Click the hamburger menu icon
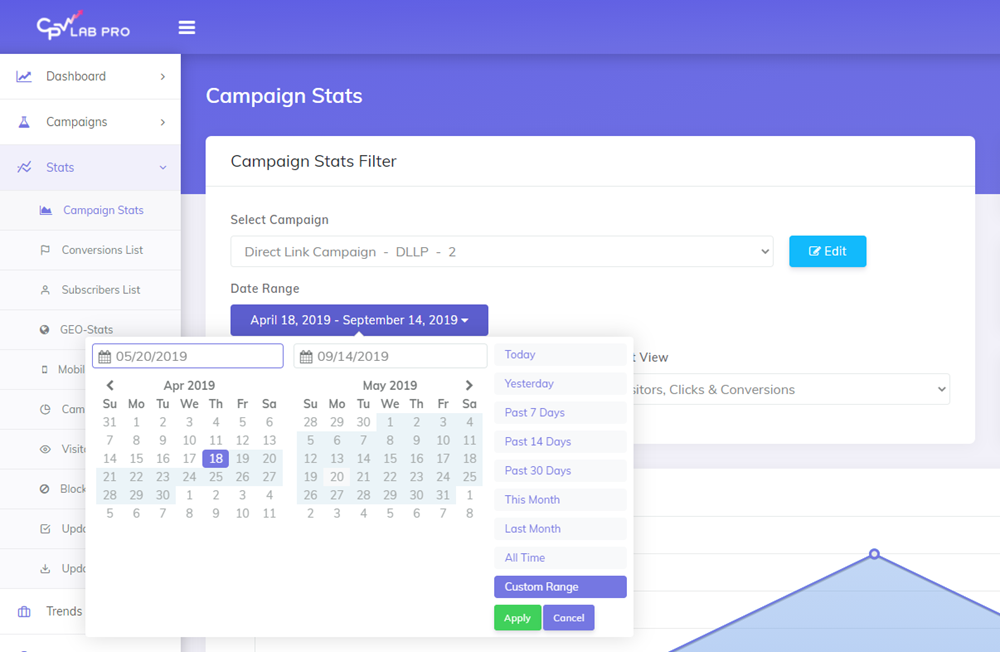Screen dimensions: 1000x652 click(187, 27)
